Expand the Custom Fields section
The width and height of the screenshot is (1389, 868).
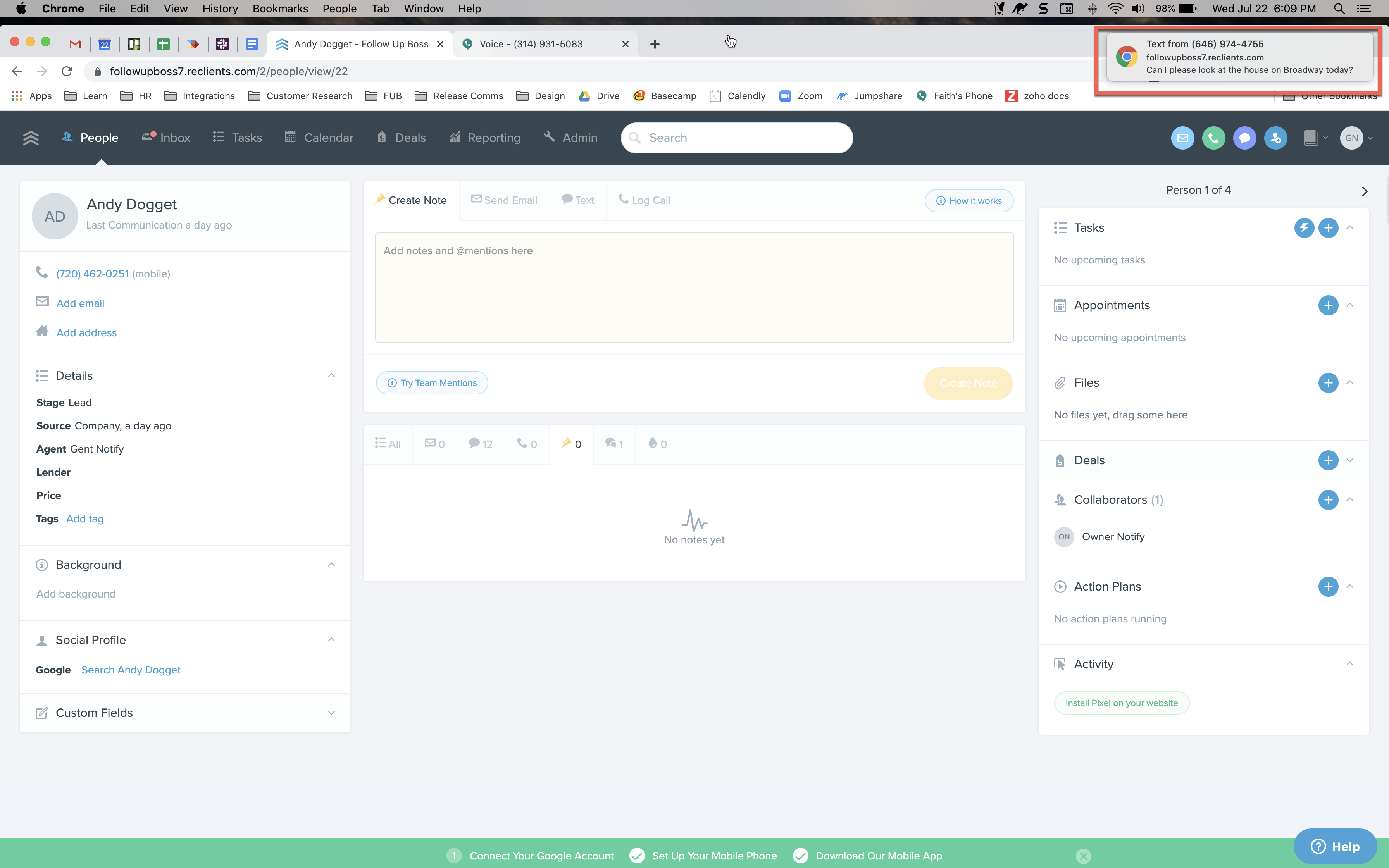[331, 713]
